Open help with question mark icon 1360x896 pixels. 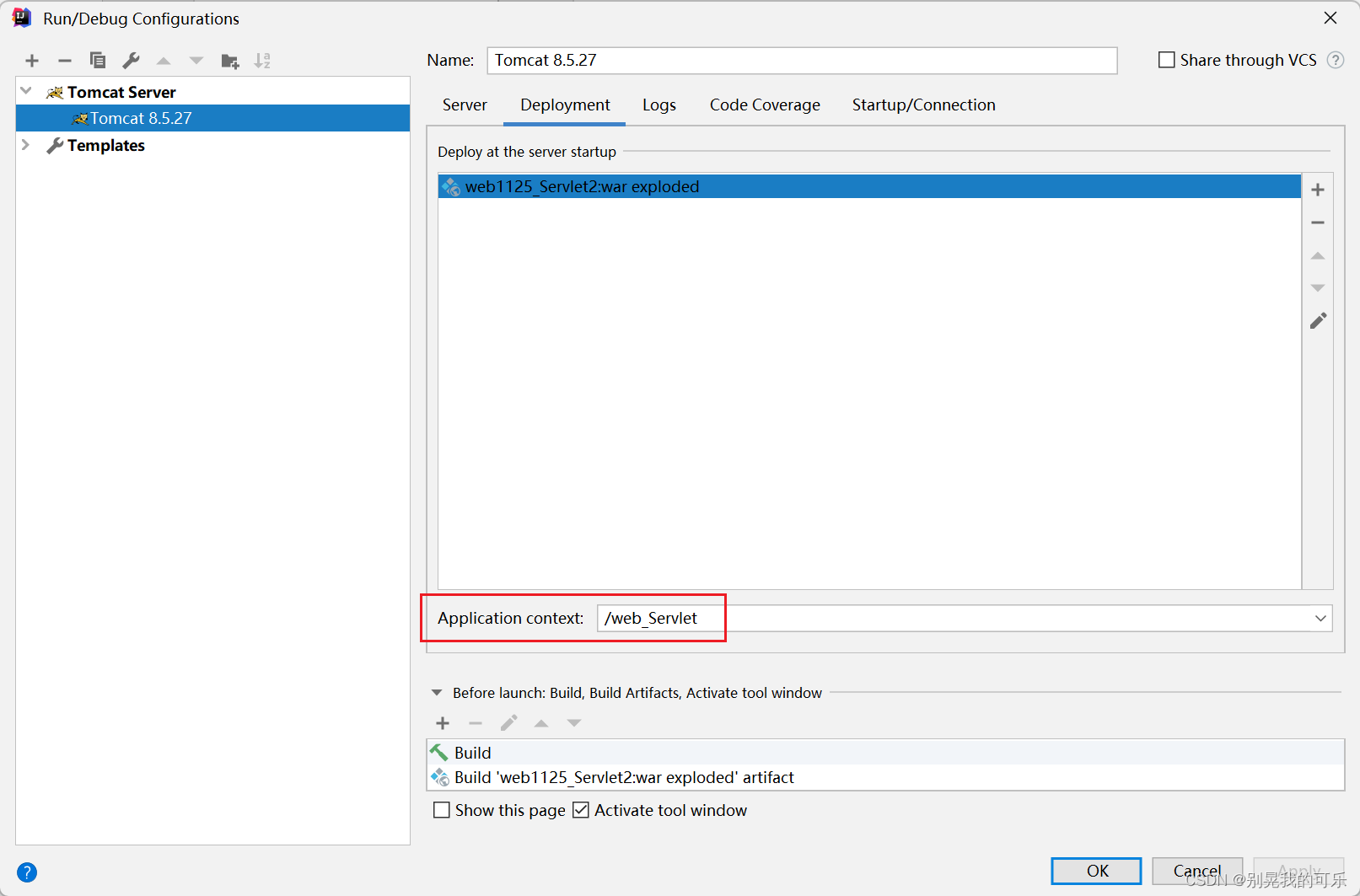27,872
